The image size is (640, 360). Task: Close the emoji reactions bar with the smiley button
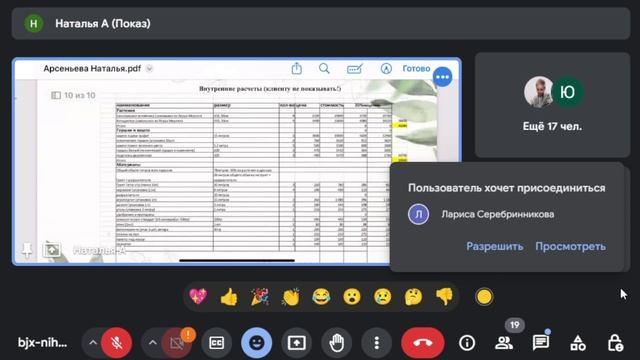[x=256, y=343]
